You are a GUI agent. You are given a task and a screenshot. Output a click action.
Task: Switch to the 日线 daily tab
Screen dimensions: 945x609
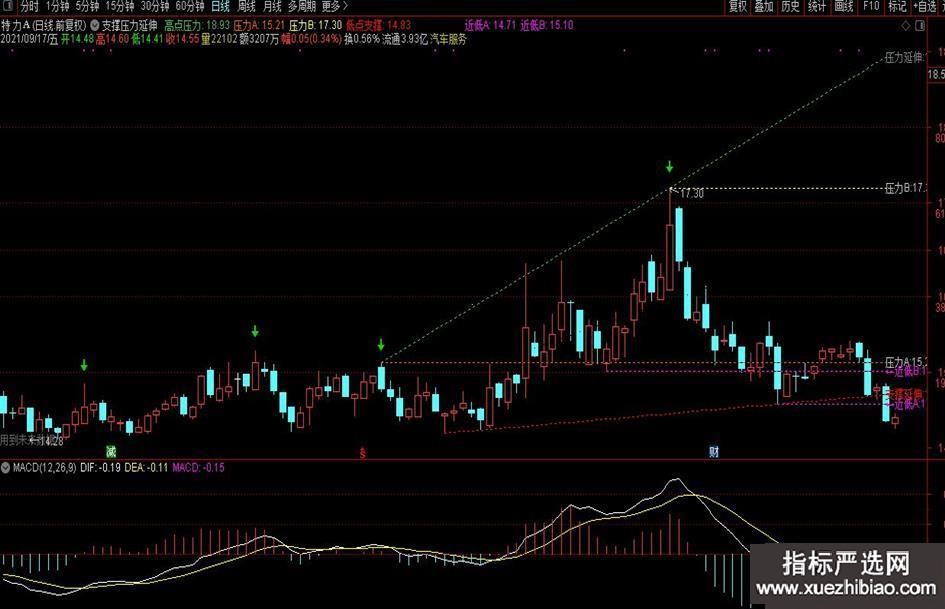pyautogui.click(x=221, y=7)
